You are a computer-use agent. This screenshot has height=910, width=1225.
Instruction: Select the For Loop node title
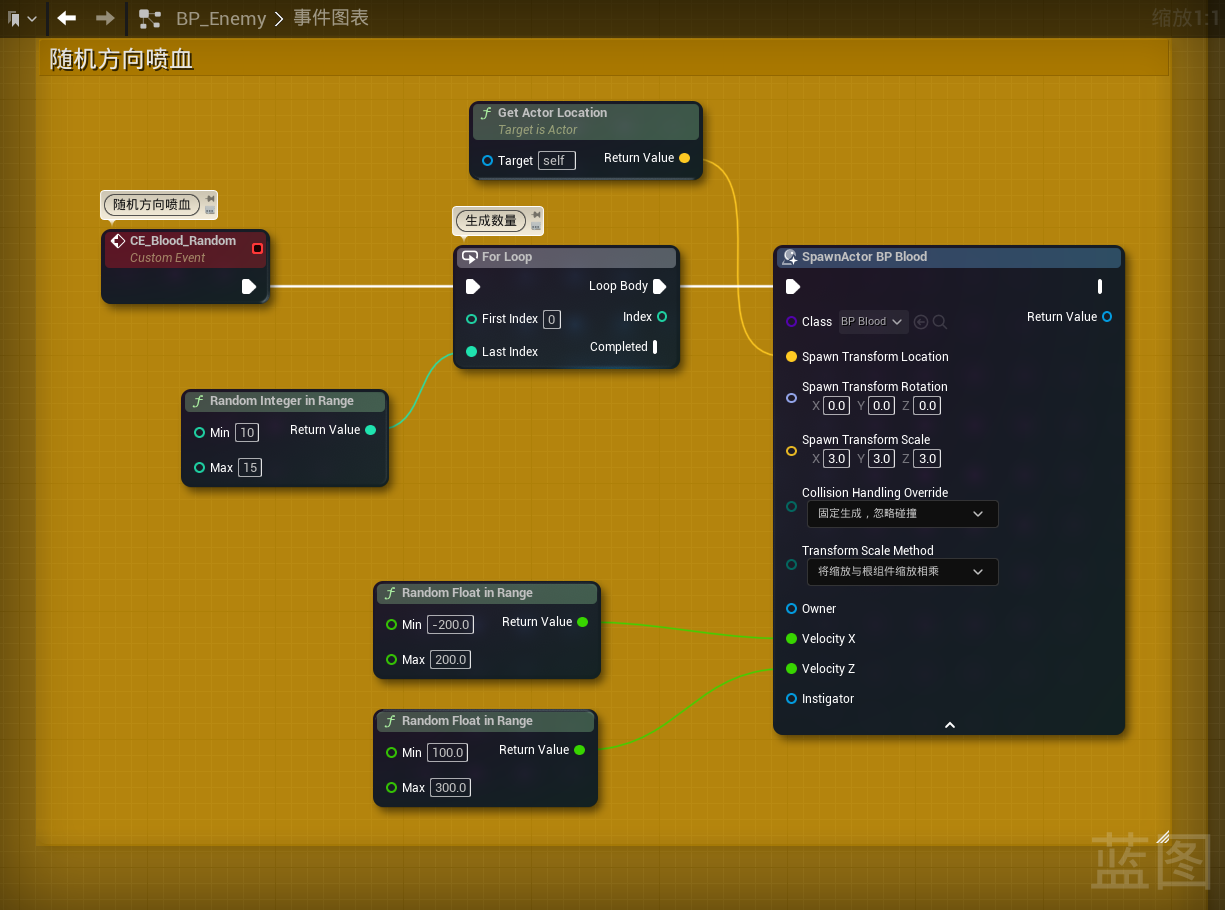coord(507,257)
